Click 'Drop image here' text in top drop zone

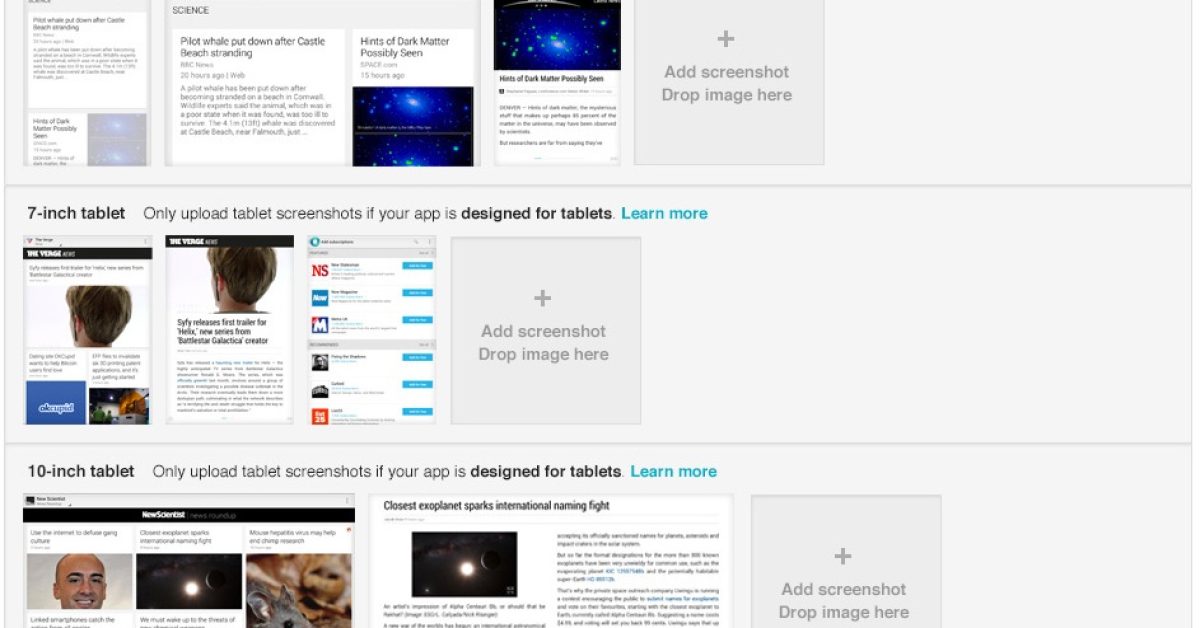tap(726, 95)
